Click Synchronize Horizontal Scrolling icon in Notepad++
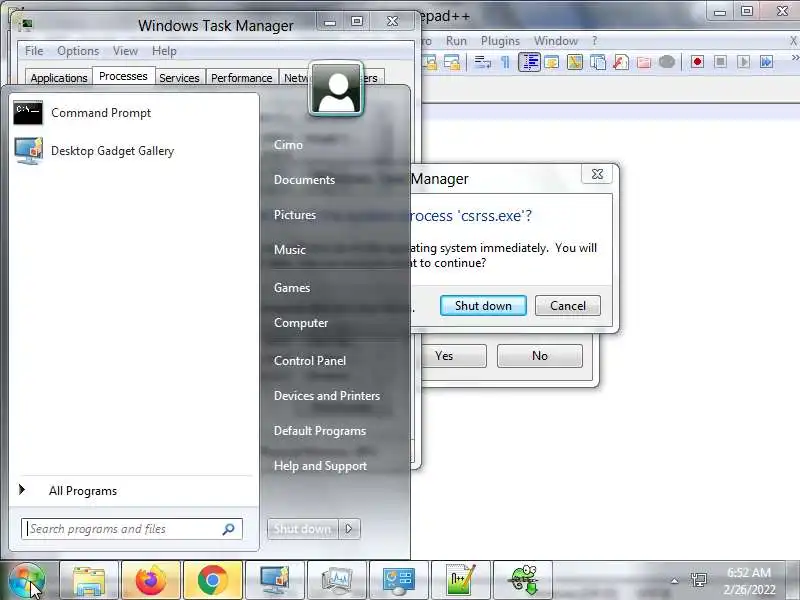 [x=452, y=62]
